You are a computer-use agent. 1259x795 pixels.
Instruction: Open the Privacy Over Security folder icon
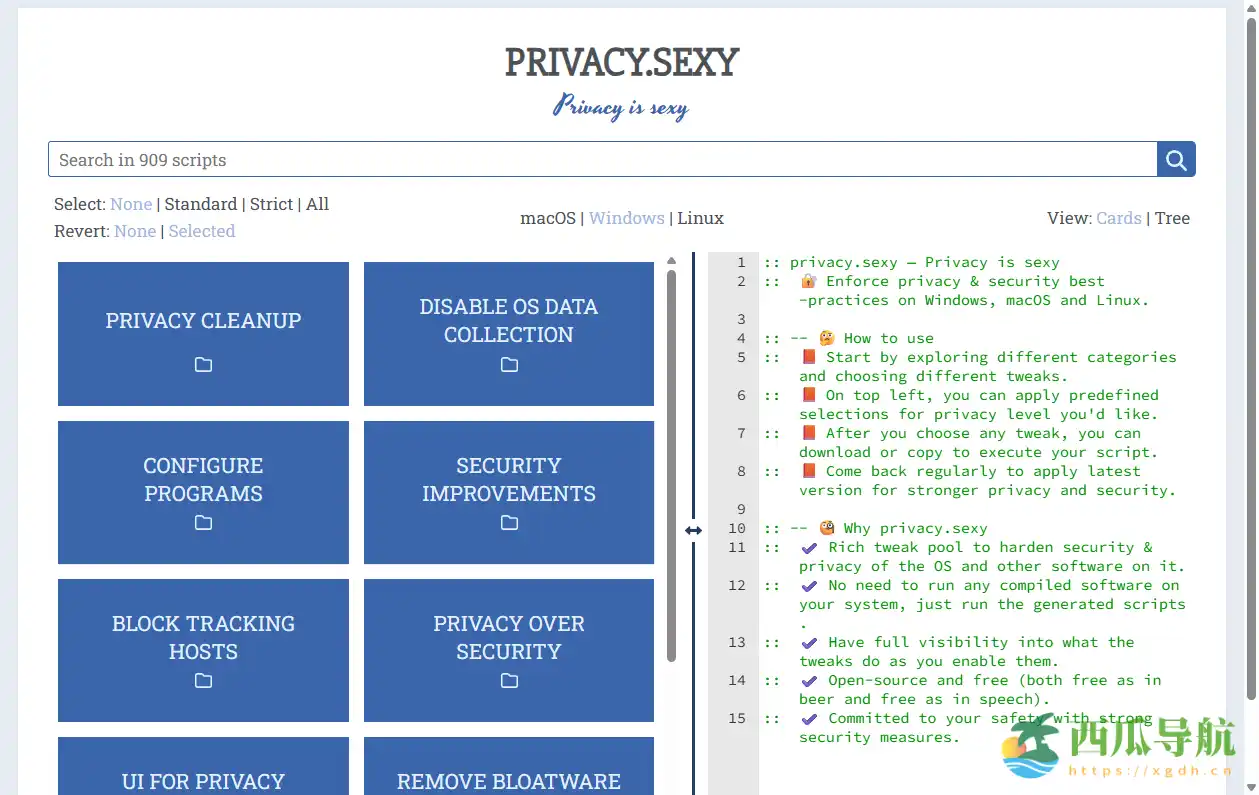tap(509, 681)
